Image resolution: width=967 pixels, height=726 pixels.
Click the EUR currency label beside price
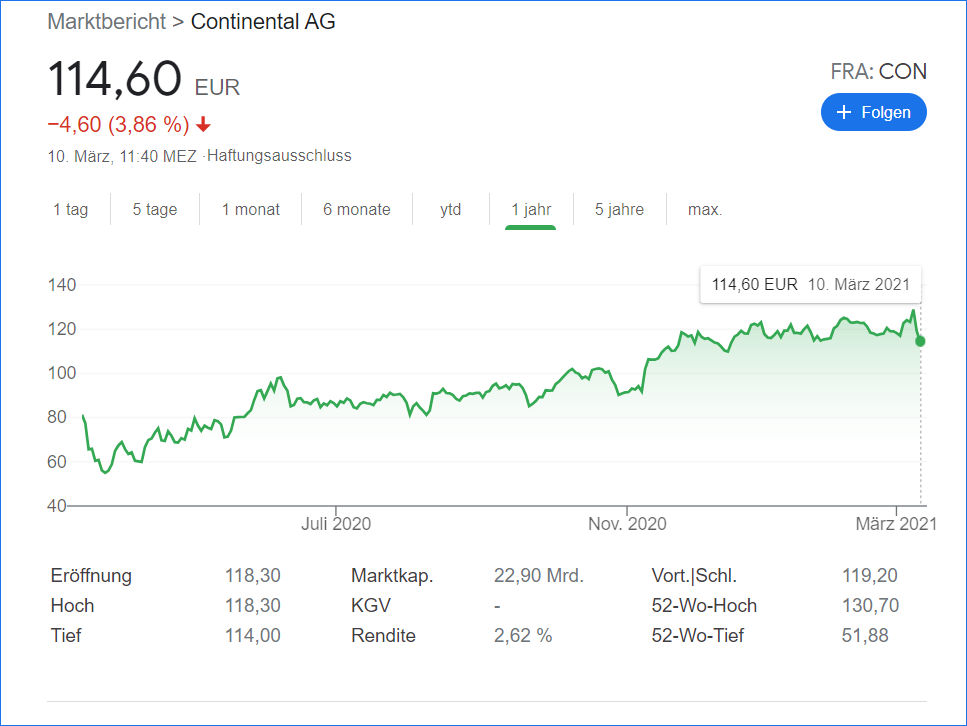217,88
